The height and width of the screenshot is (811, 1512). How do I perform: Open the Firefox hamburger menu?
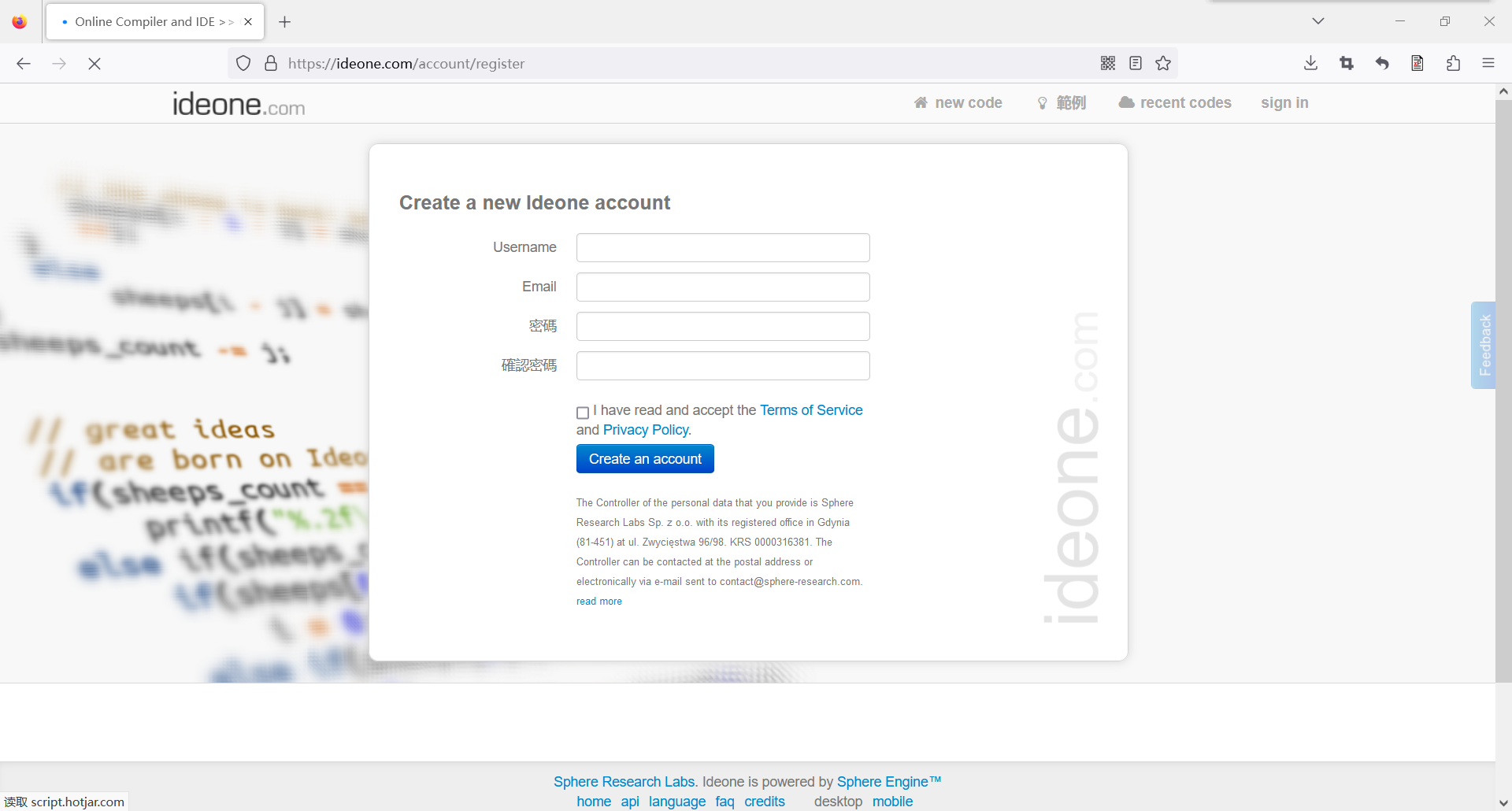click(x=1488, y=63)
